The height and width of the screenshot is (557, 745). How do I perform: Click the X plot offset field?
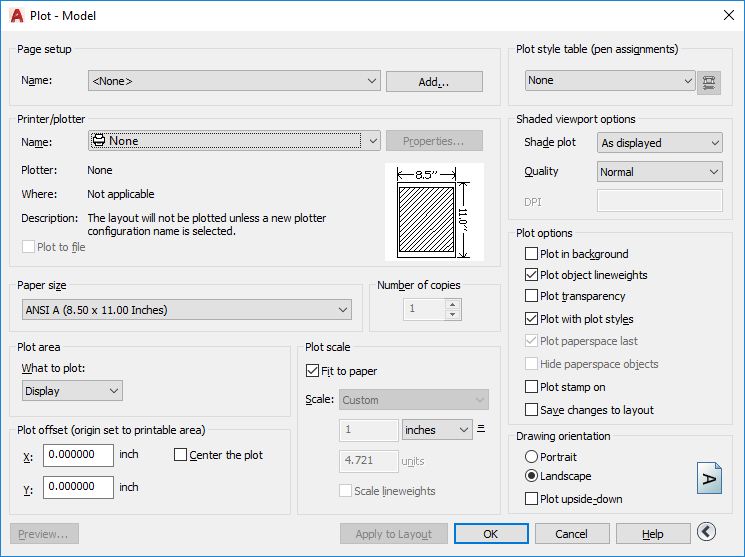click(x=78, y=455)
